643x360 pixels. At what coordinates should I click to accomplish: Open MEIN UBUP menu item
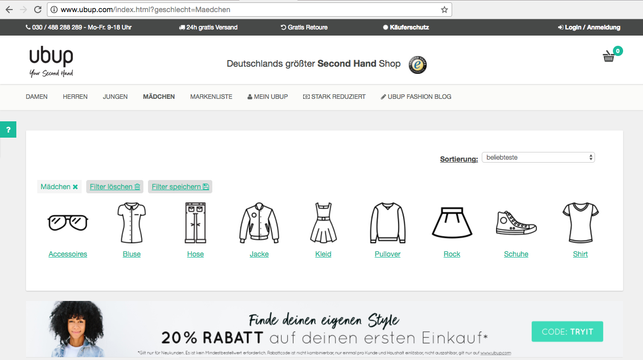coord(267,97)
